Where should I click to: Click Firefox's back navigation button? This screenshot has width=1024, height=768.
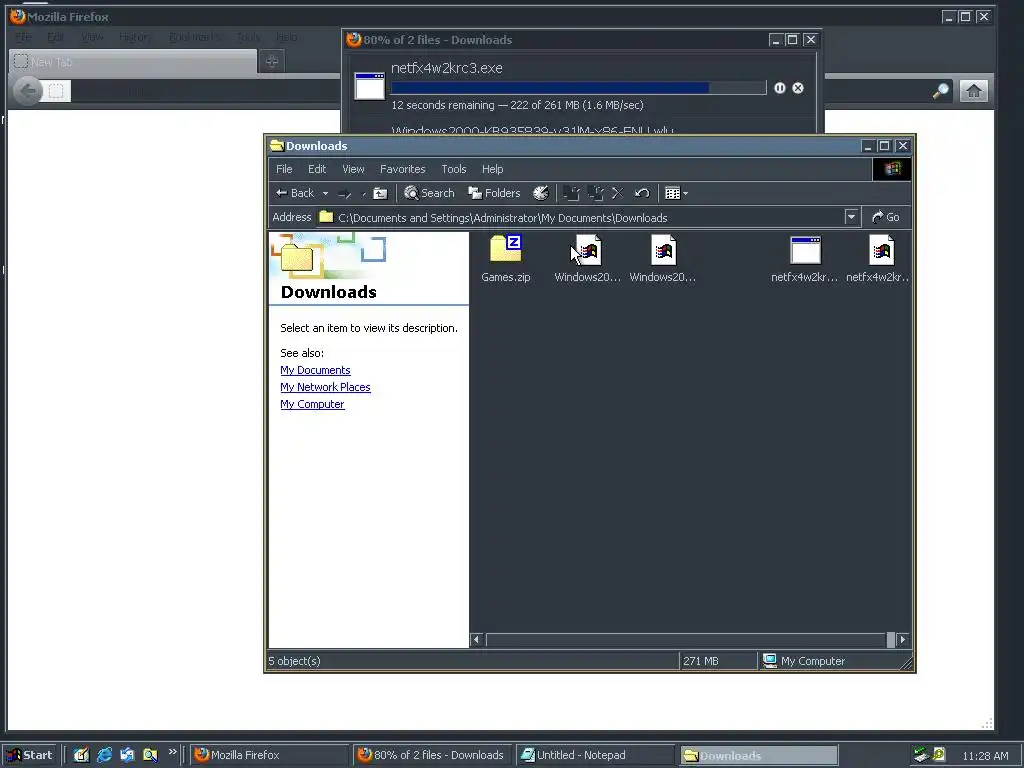(x=27, y=91)
